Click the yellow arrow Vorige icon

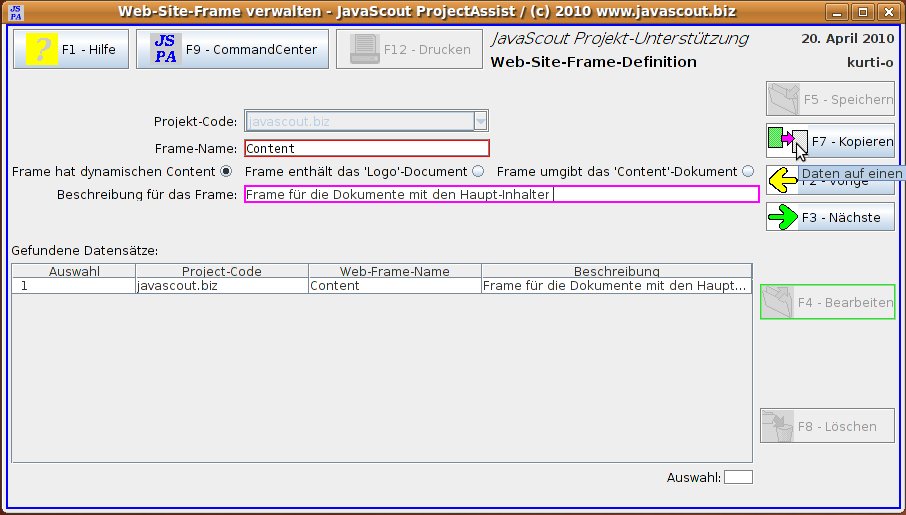[x=782, y=180]
